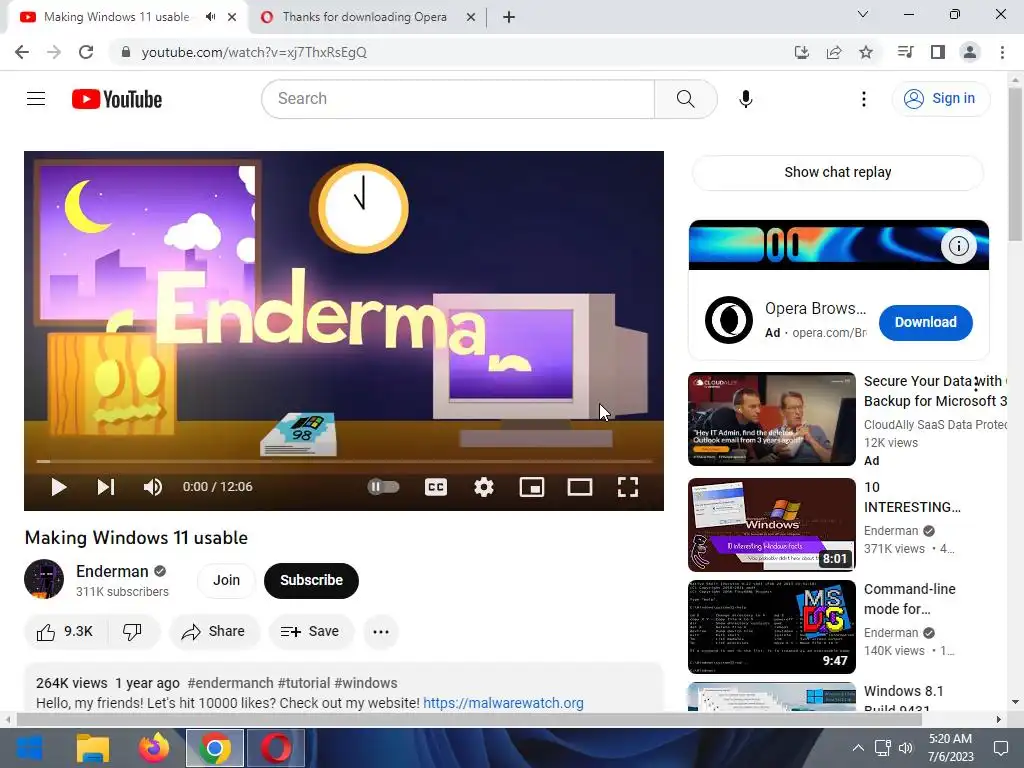Open more actions ellipsis below video
The image size is (1024, 768).
(x=381, y=632)
